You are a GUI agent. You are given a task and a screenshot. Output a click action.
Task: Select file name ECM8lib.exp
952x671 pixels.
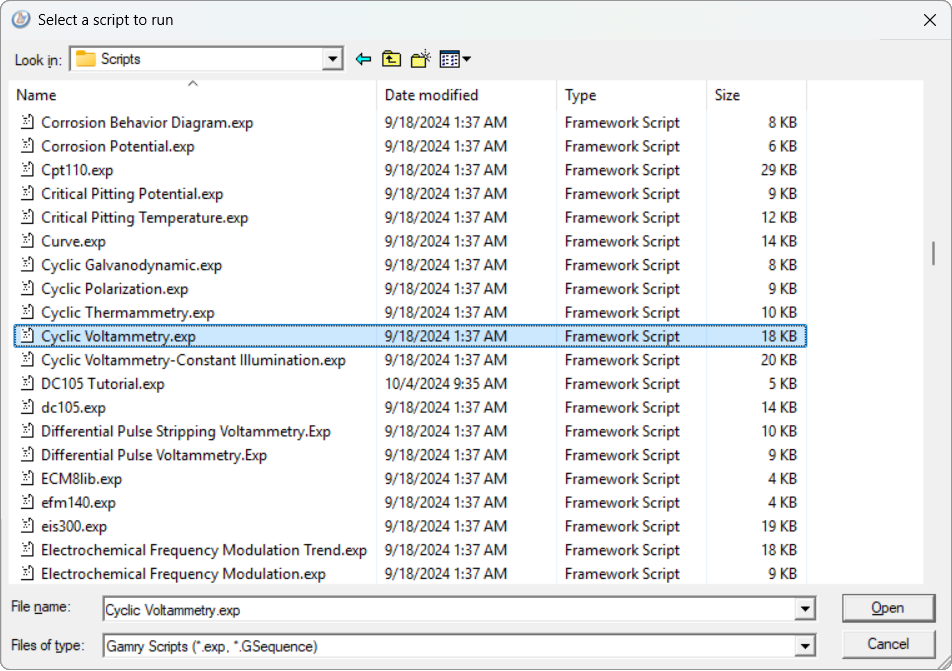tap(81, 479)
